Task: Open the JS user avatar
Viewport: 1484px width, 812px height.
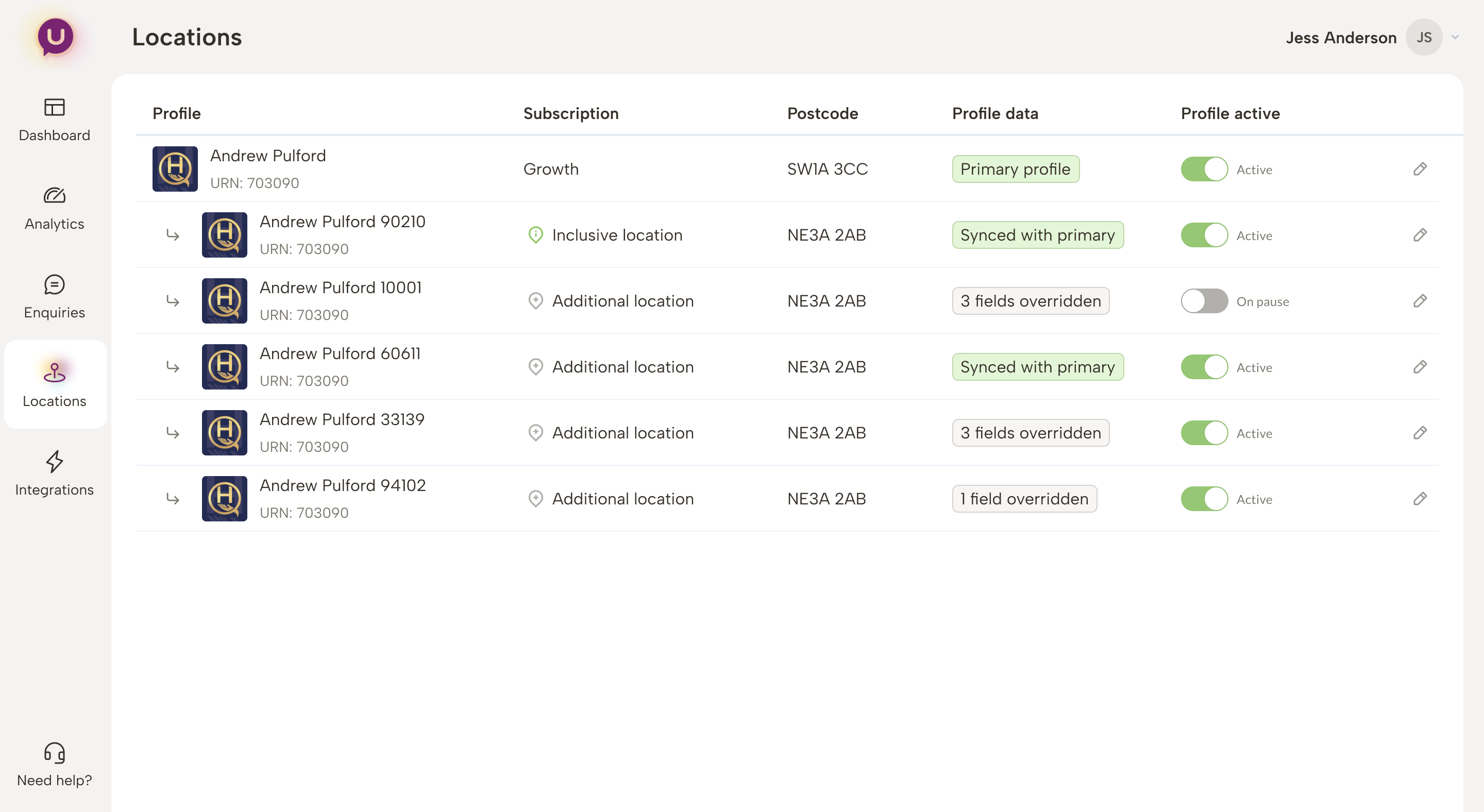Action: (1424, 38)
